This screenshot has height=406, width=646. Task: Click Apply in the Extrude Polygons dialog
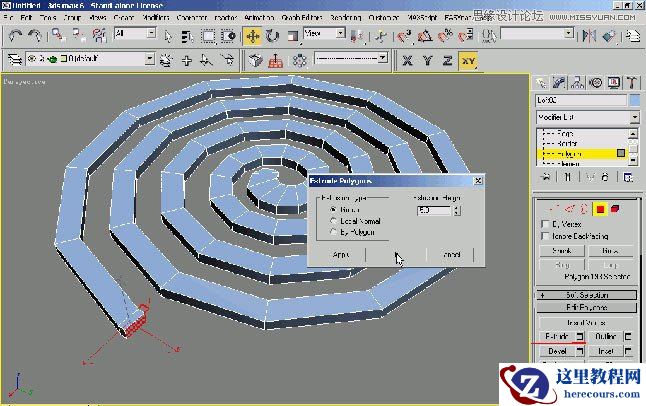[x=340, y=255]
